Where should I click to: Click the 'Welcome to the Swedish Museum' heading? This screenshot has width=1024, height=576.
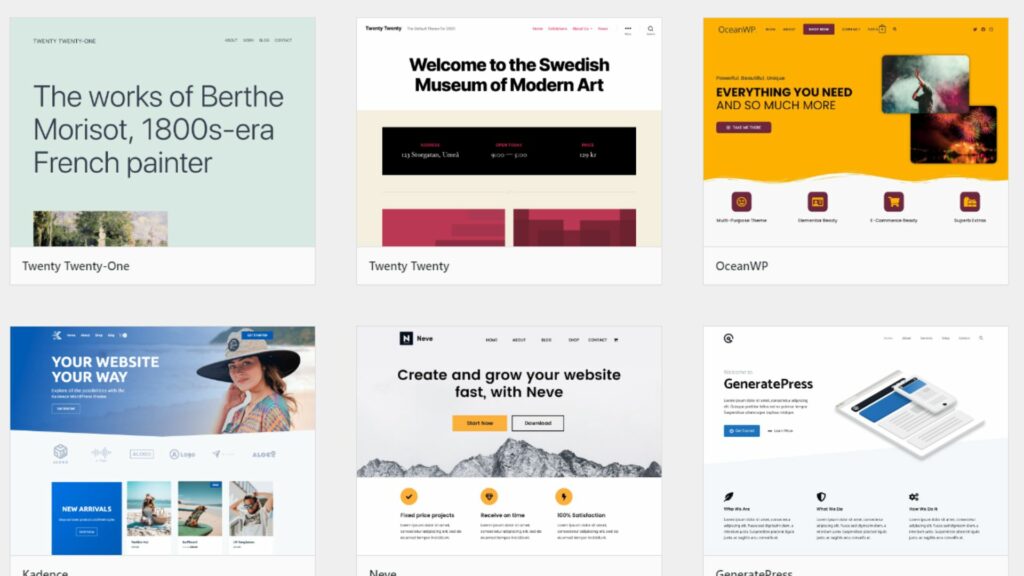(509, 74)
